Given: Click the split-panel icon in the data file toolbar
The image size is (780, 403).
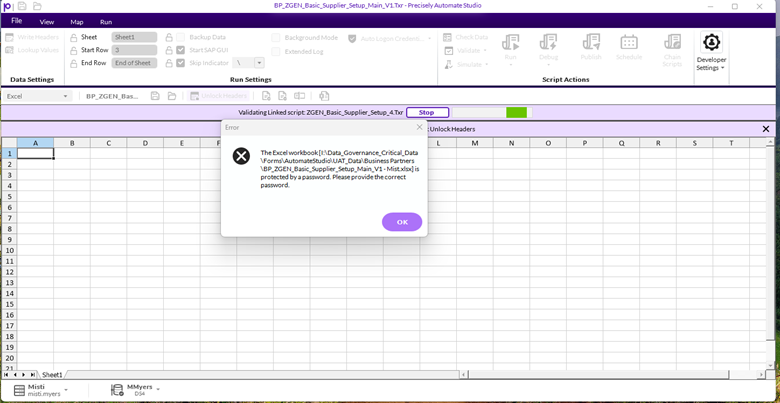Looking at the screenshot, I should 299,96.
